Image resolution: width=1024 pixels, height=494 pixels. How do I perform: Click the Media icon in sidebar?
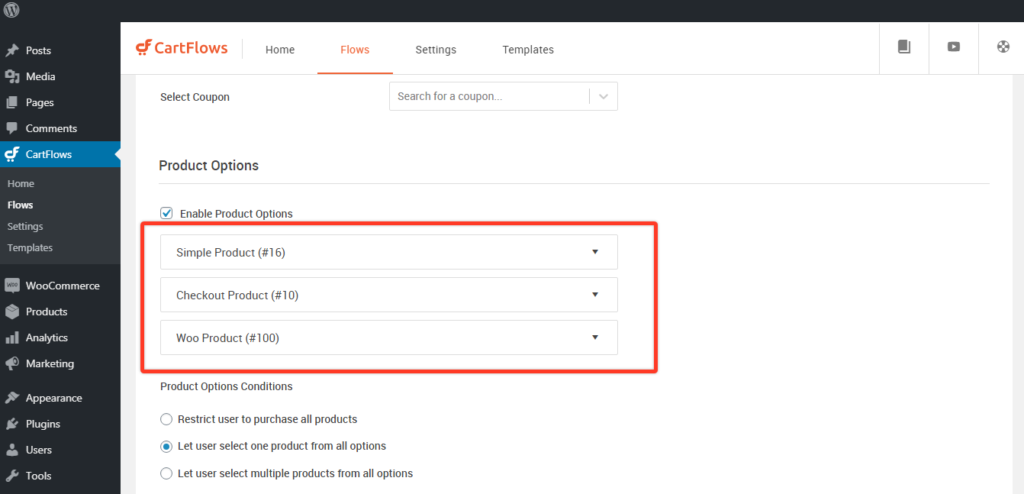12,76
